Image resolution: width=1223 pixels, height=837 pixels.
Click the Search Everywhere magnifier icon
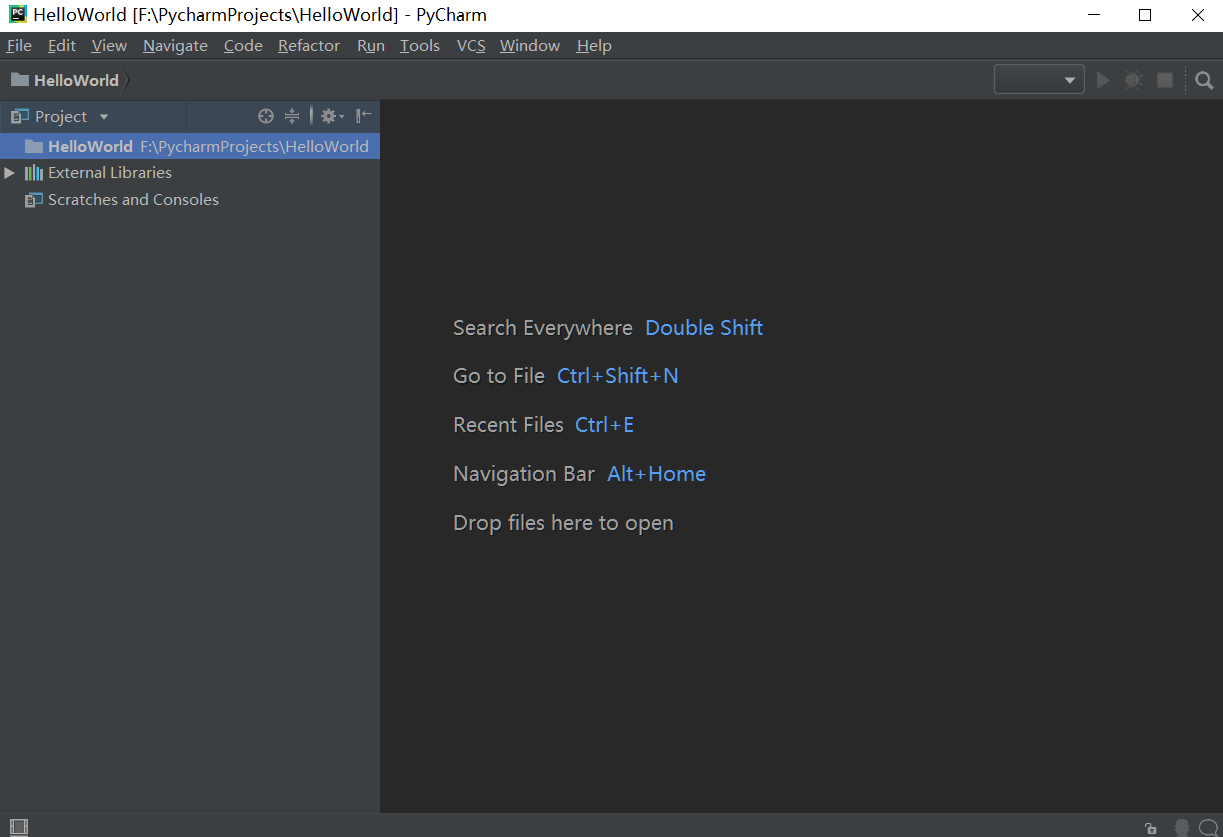1204,81
